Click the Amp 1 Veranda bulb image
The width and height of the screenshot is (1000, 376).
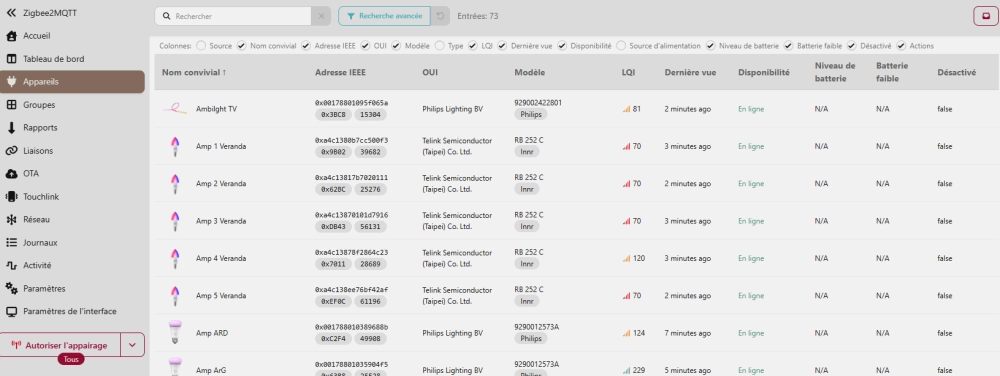[x=175, y=147]
